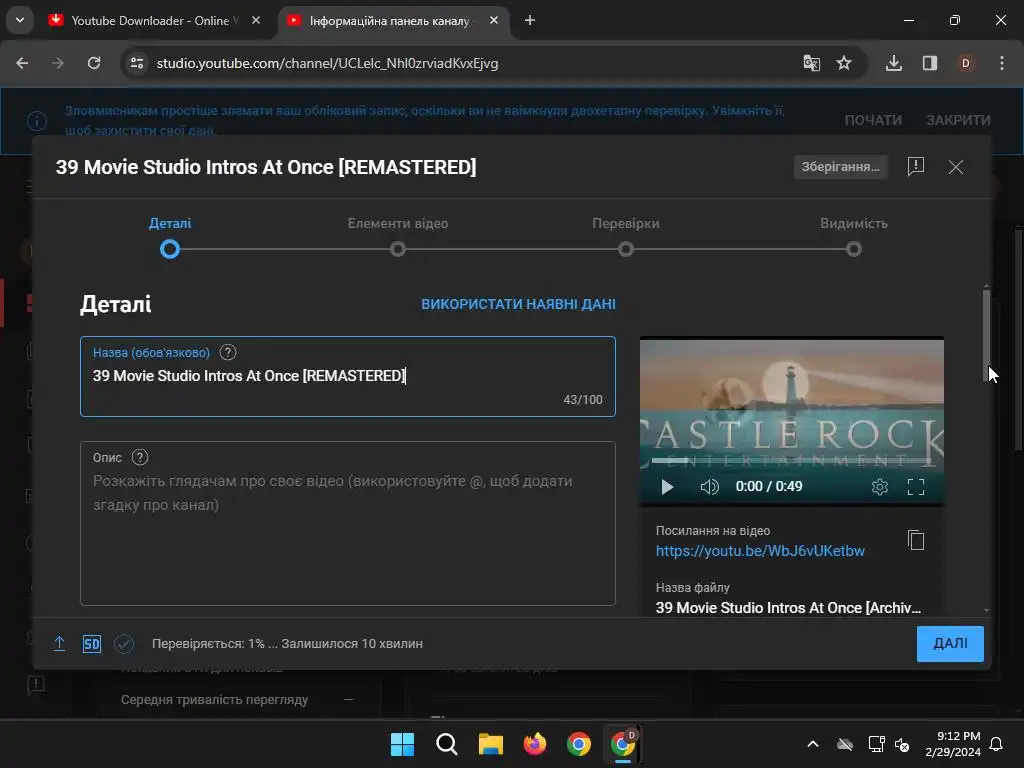Open the youtu.be video link
This screenshot has height=768, width=1024.
click(760, 551)
